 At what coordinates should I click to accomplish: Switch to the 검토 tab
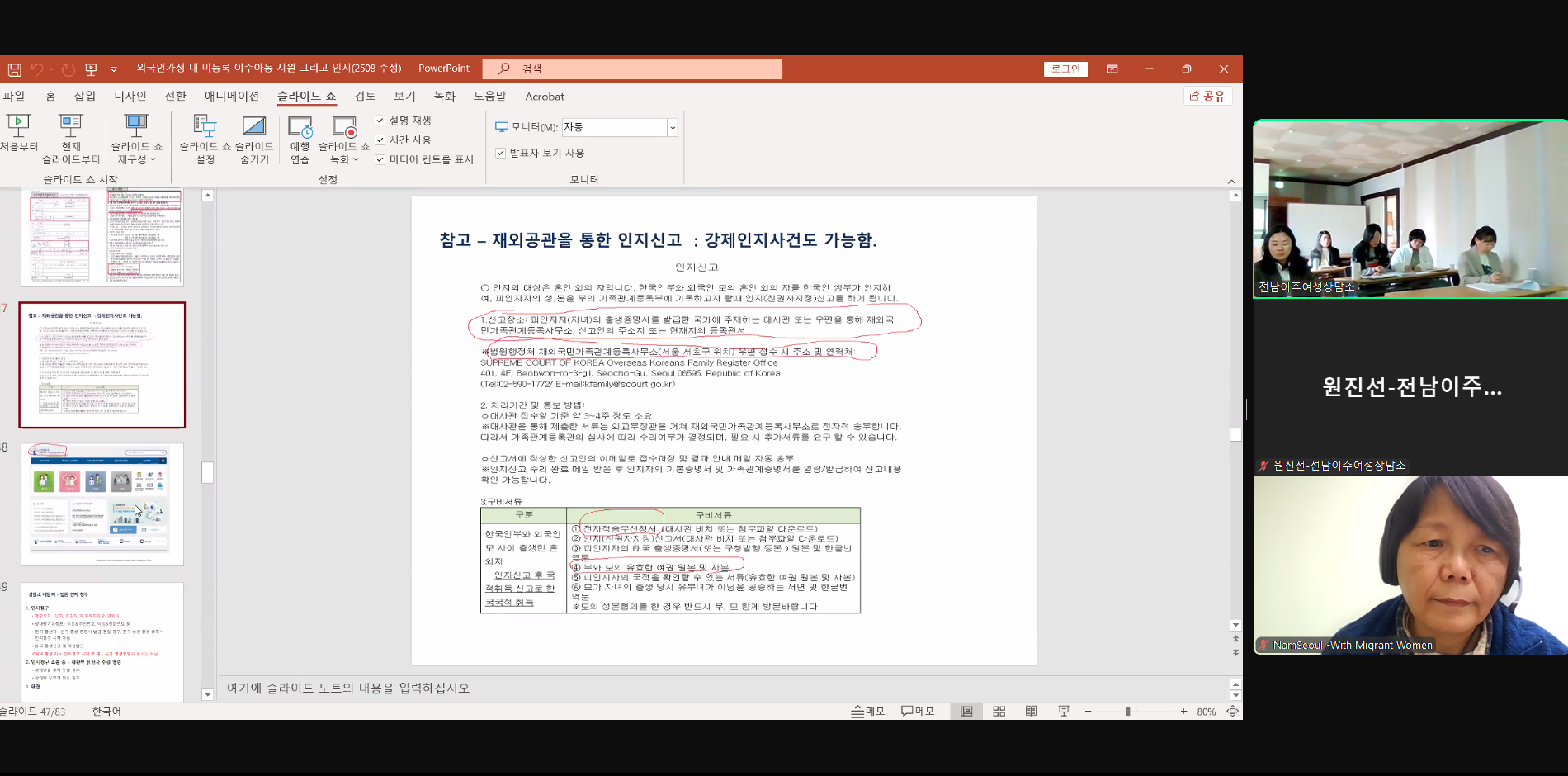click(365, 97)
